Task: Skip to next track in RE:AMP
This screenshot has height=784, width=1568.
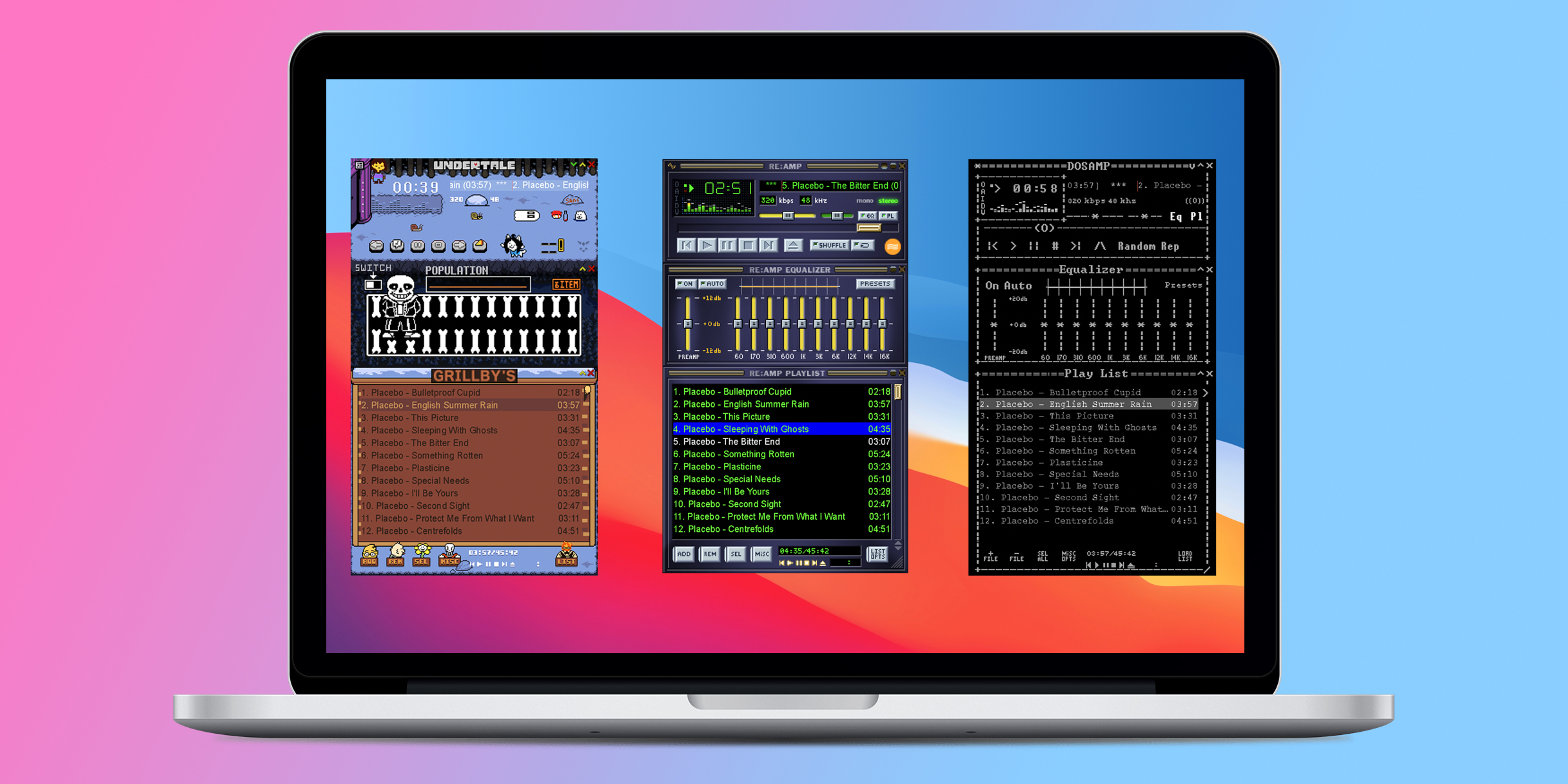Action: coord(768,245)
